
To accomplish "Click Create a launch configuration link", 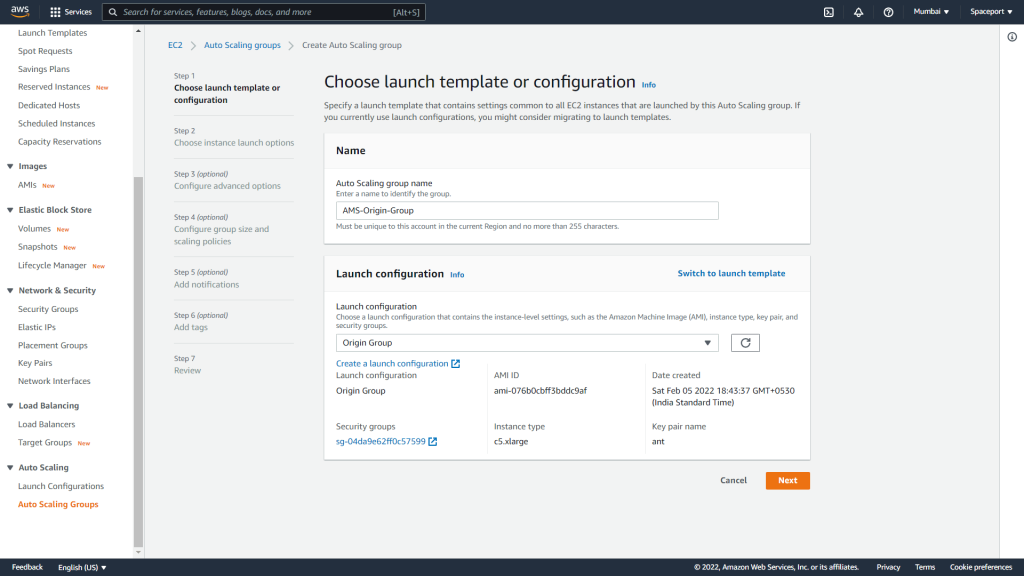I will point(392,364).
